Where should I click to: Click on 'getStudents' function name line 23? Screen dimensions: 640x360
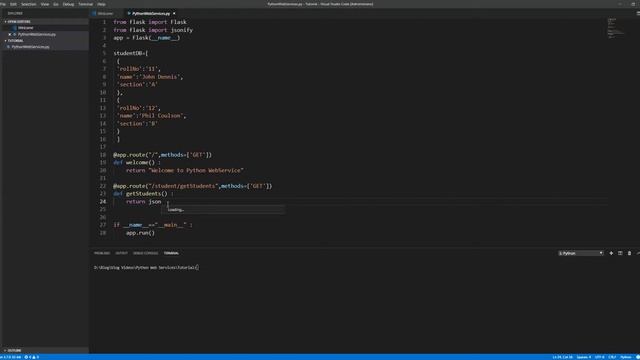click(x=144, y=194)
